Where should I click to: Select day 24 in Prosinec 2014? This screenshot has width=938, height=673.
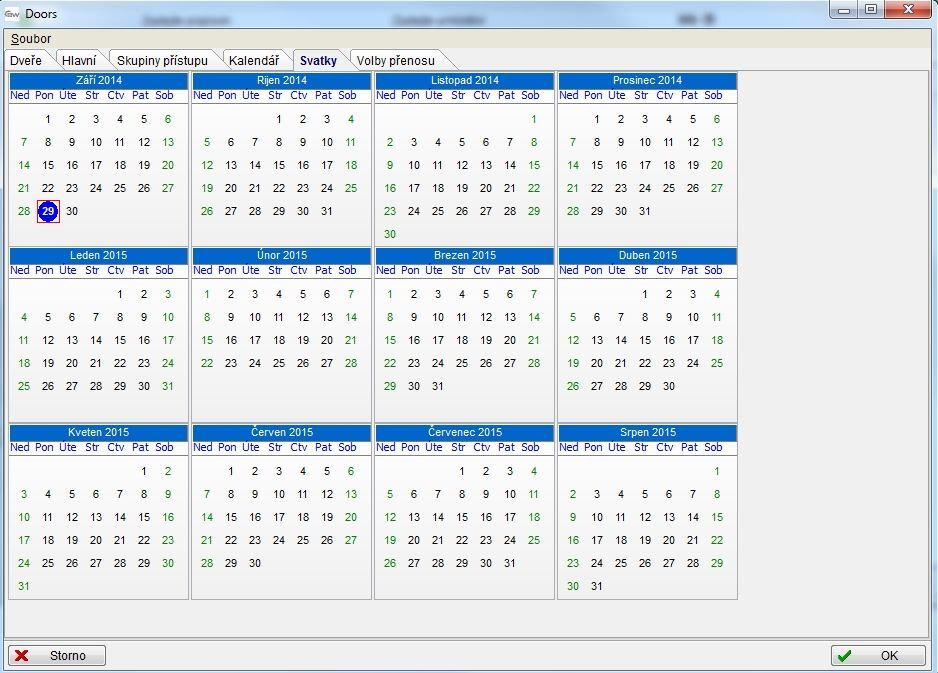(645, 188)
